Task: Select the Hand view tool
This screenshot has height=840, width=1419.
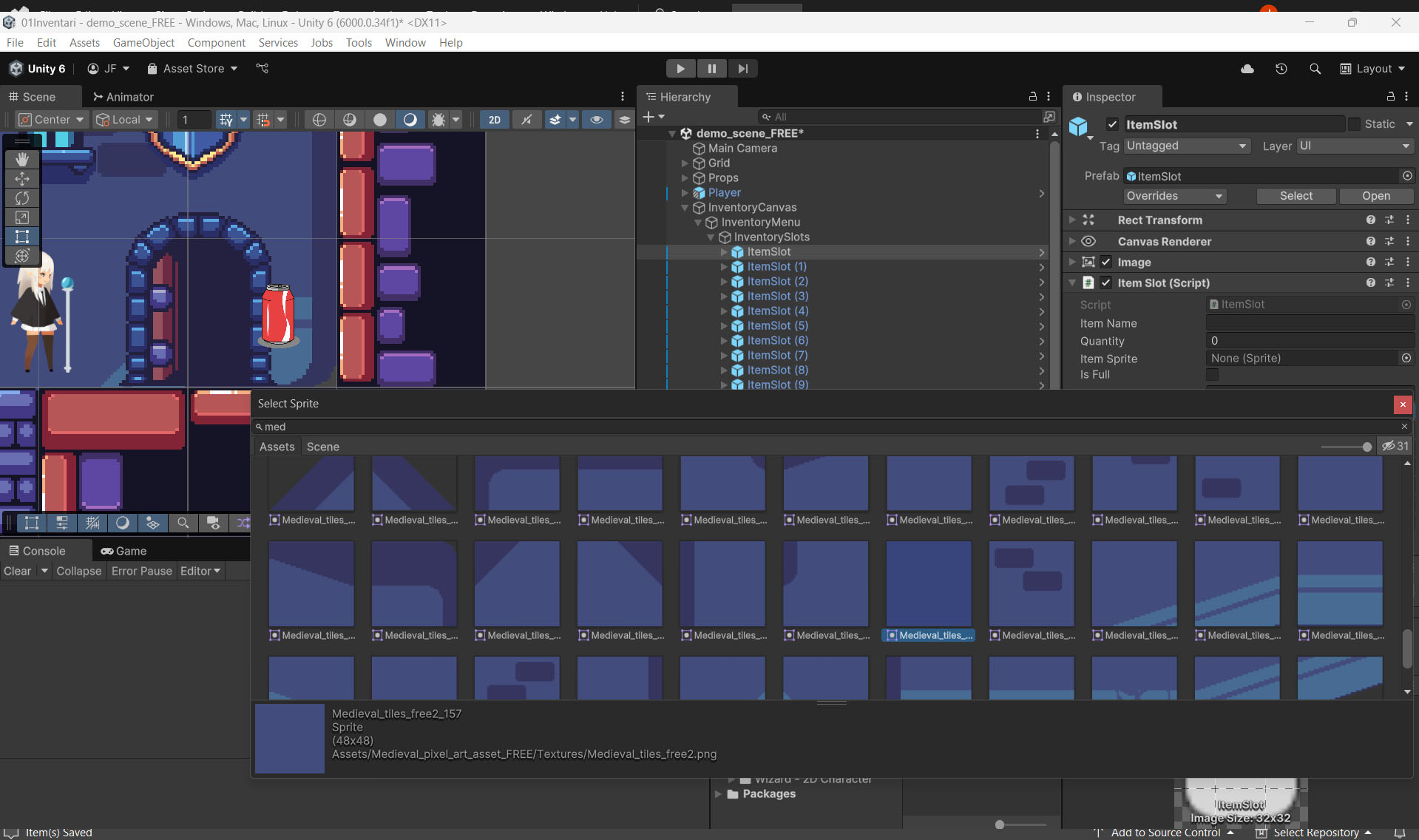Action: [22, 159]
